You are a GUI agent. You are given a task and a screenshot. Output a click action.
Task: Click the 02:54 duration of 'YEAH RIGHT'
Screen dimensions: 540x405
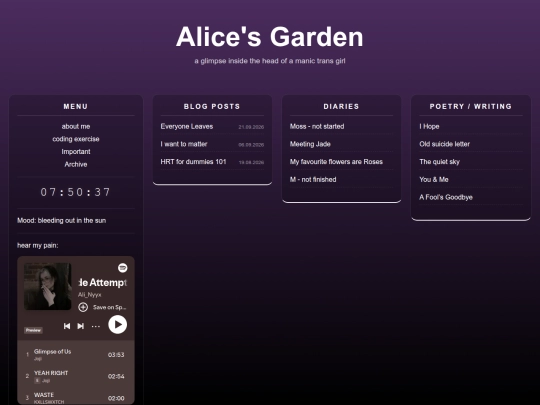(x=116, y=376)
